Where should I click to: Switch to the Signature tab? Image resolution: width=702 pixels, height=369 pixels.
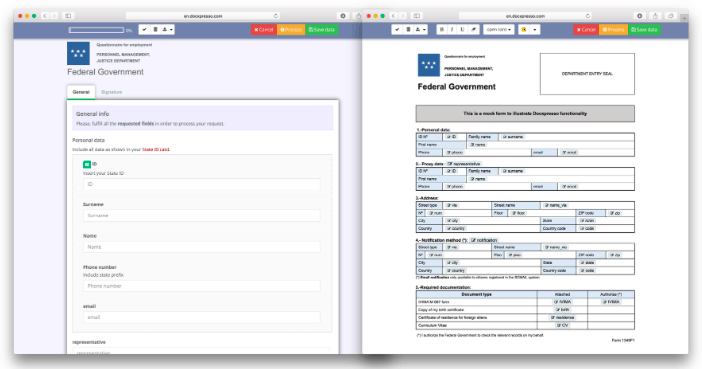pyautogui.click(x=111, y=92)
